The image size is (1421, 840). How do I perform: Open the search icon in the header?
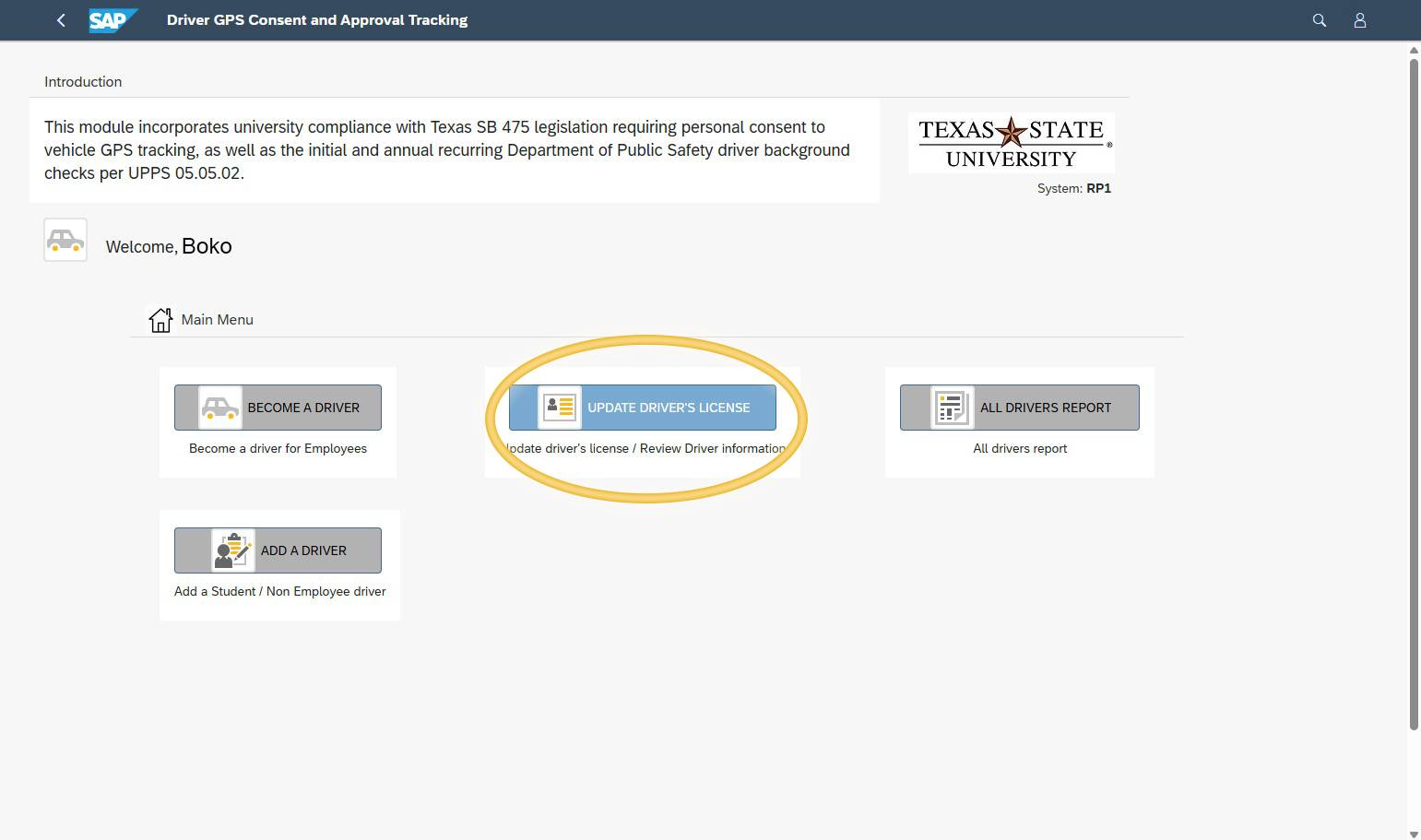click(1319, 19)
